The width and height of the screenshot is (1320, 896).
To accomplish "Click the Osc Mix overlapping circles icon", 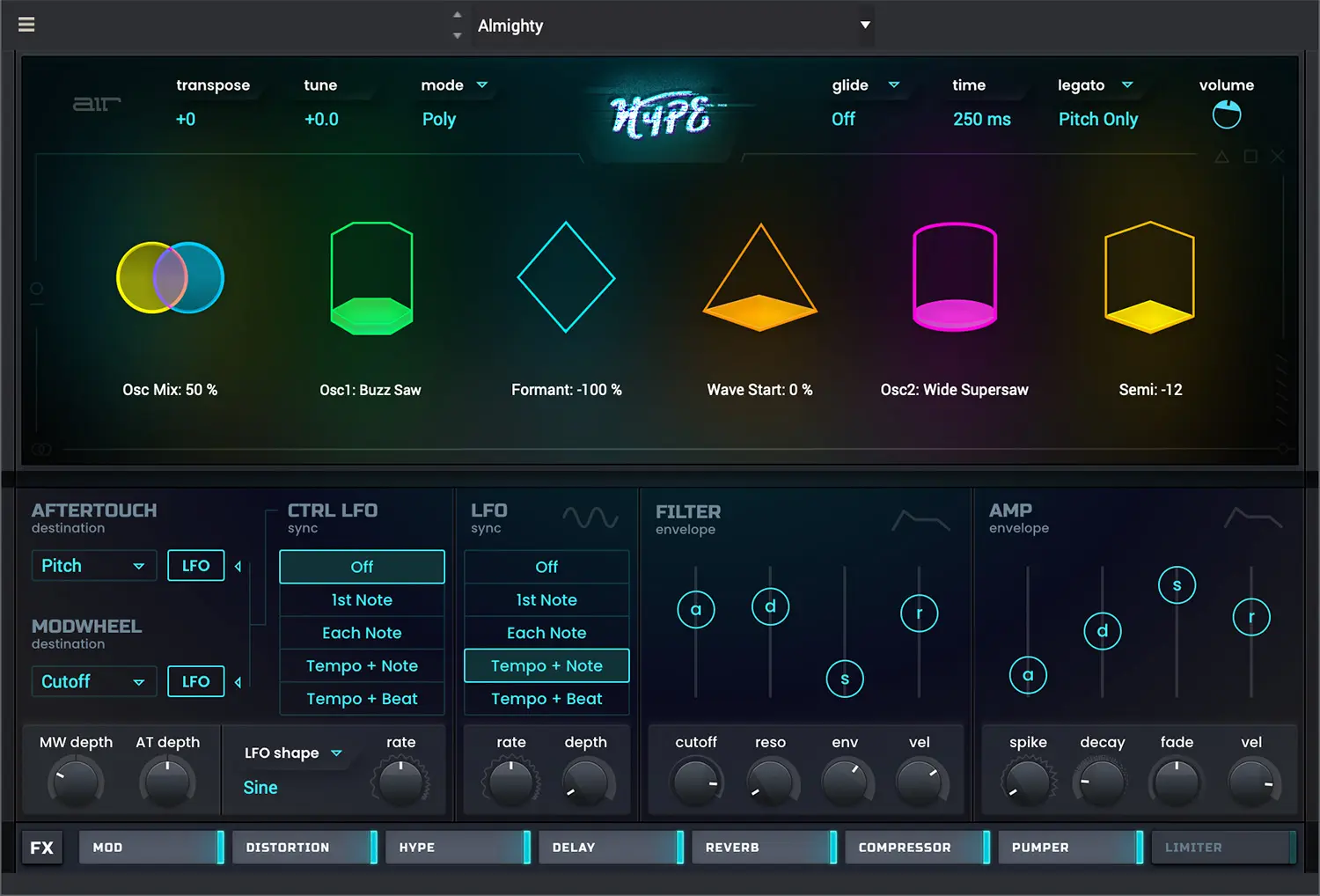I will click(170, 277).
